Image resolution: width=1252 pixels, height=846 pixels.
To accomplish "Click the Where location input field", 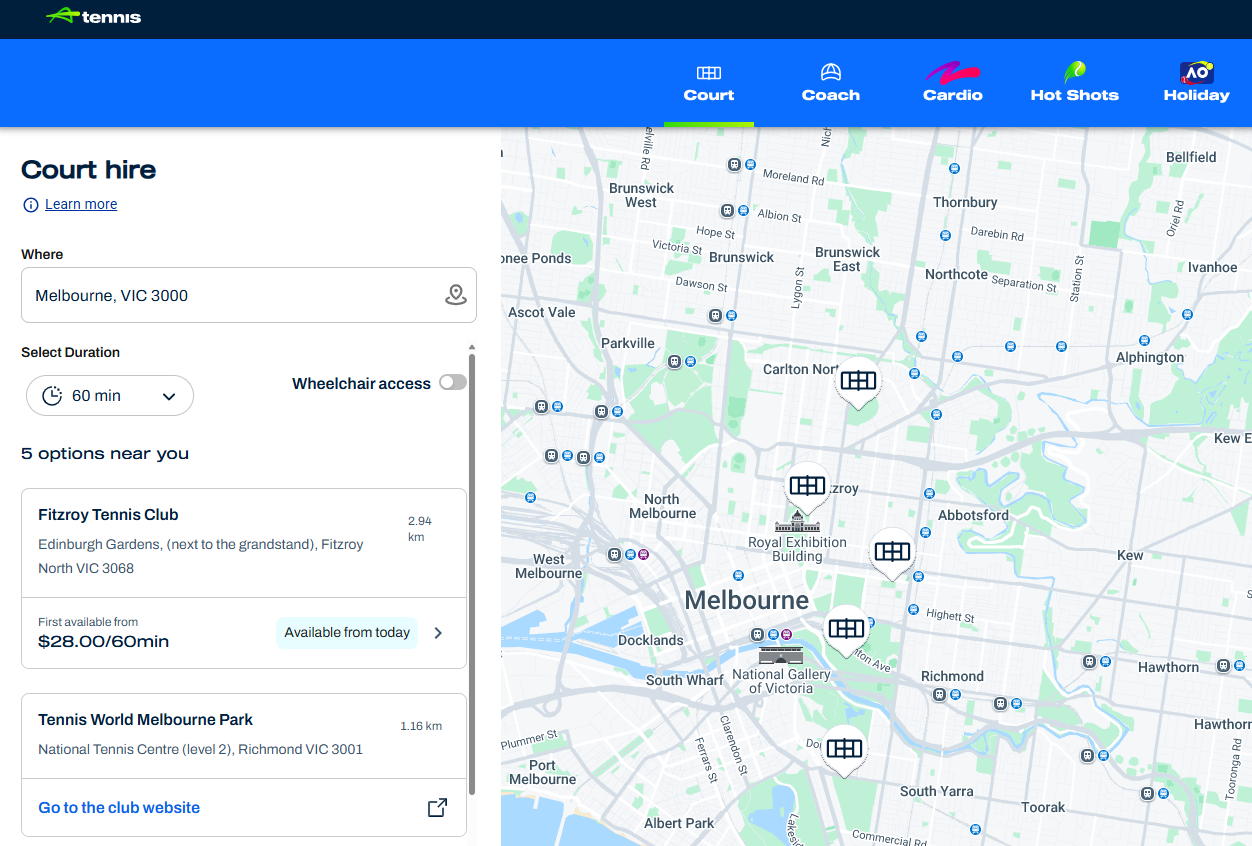I will (x=230, y=295).
